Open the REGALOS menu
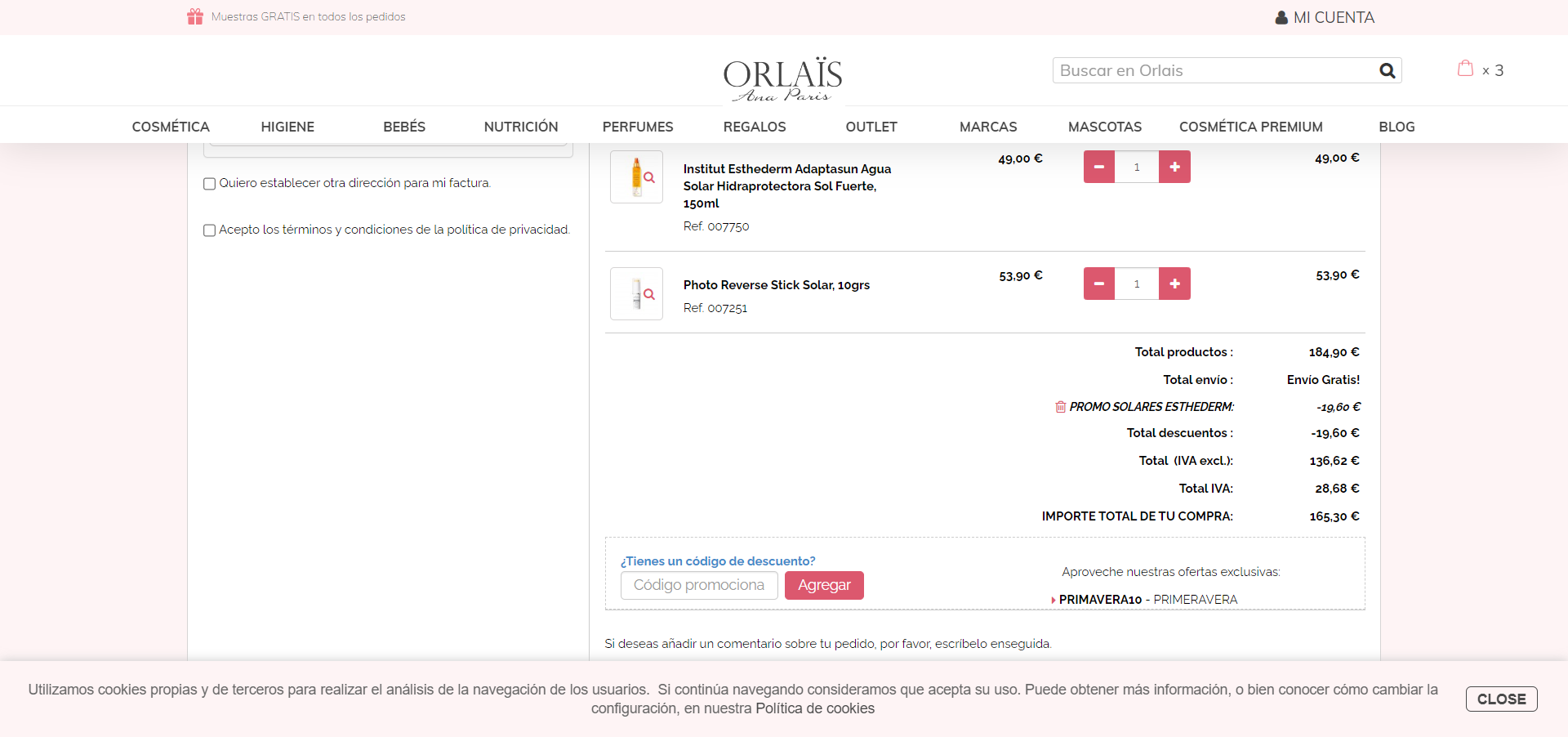 coord(755,127)
